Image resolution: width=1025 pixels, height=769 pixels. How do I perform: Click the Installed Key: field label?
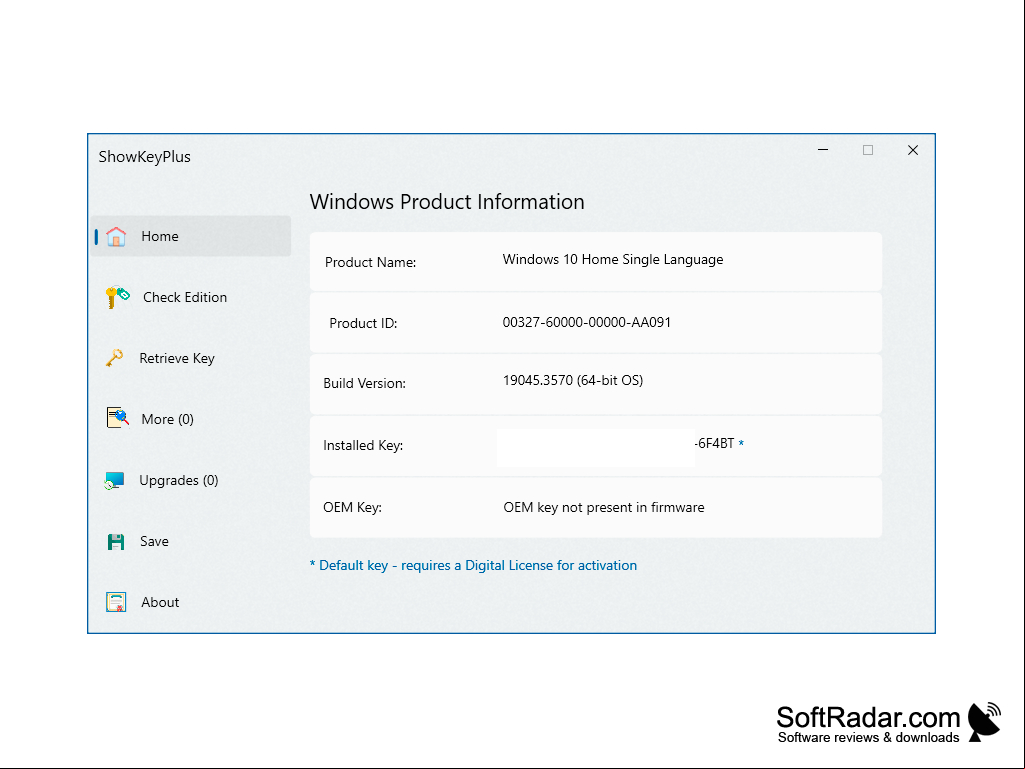[x=363, y=445]
